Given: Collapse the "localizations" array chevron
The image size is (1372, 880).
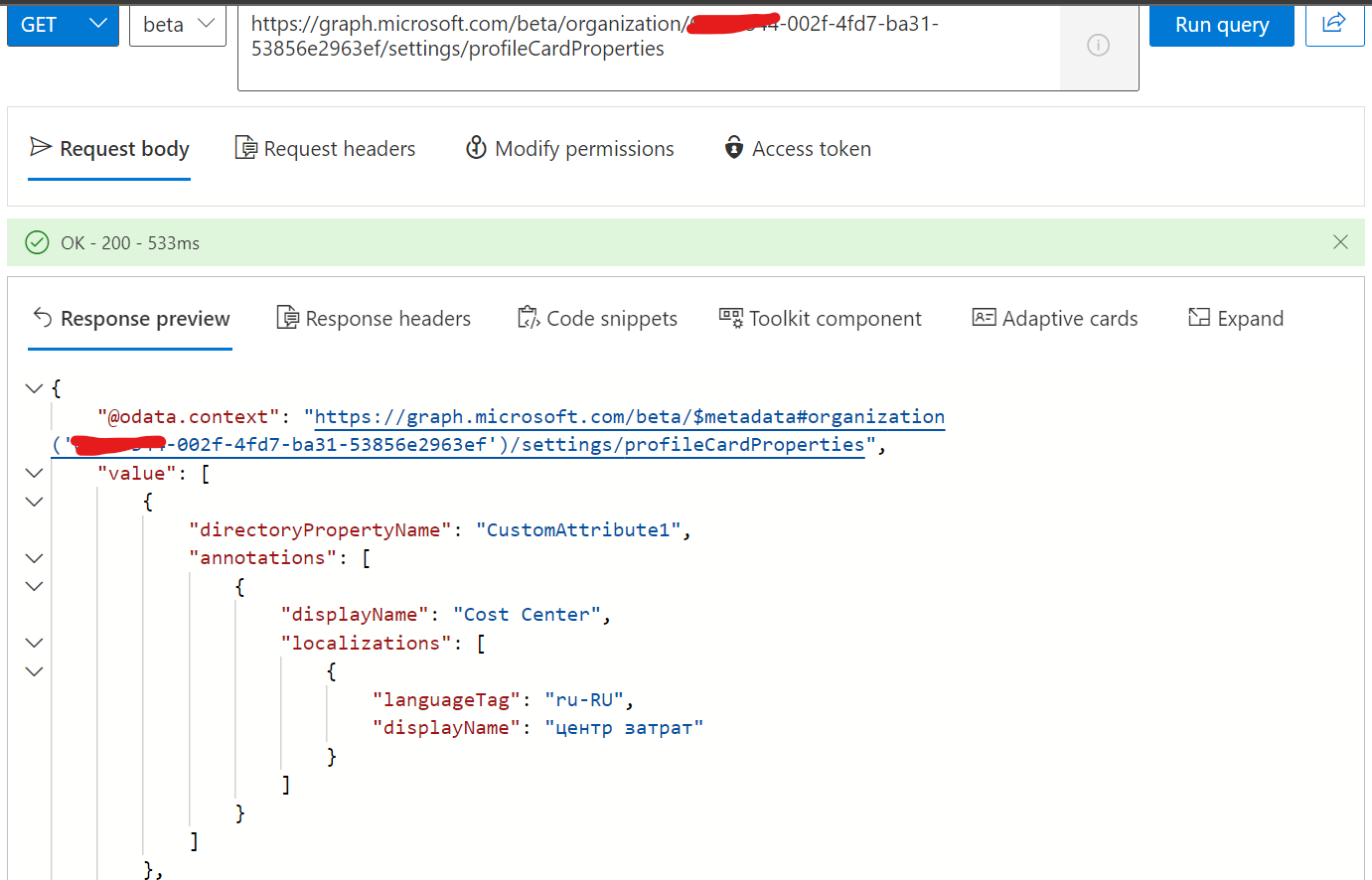Looking at the screenshot, I should (34, 643).
